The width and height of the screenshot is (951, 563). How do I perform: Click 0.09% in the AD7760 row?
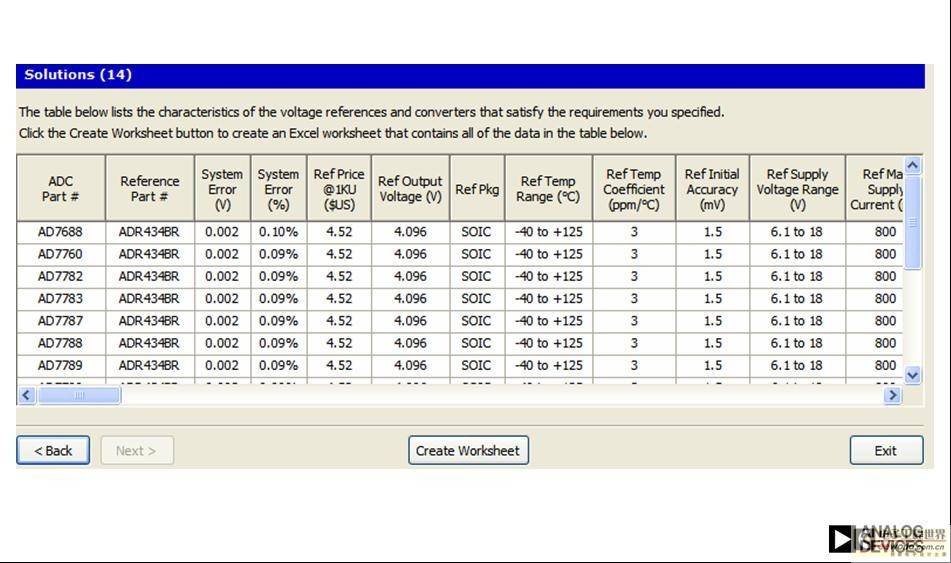[278, 254]
